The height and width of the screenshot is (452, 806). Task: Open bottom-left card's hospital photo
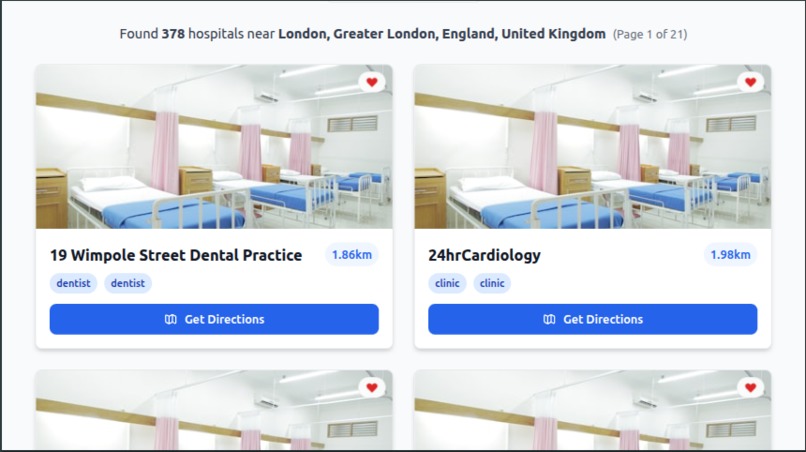[x=214, y=410]
